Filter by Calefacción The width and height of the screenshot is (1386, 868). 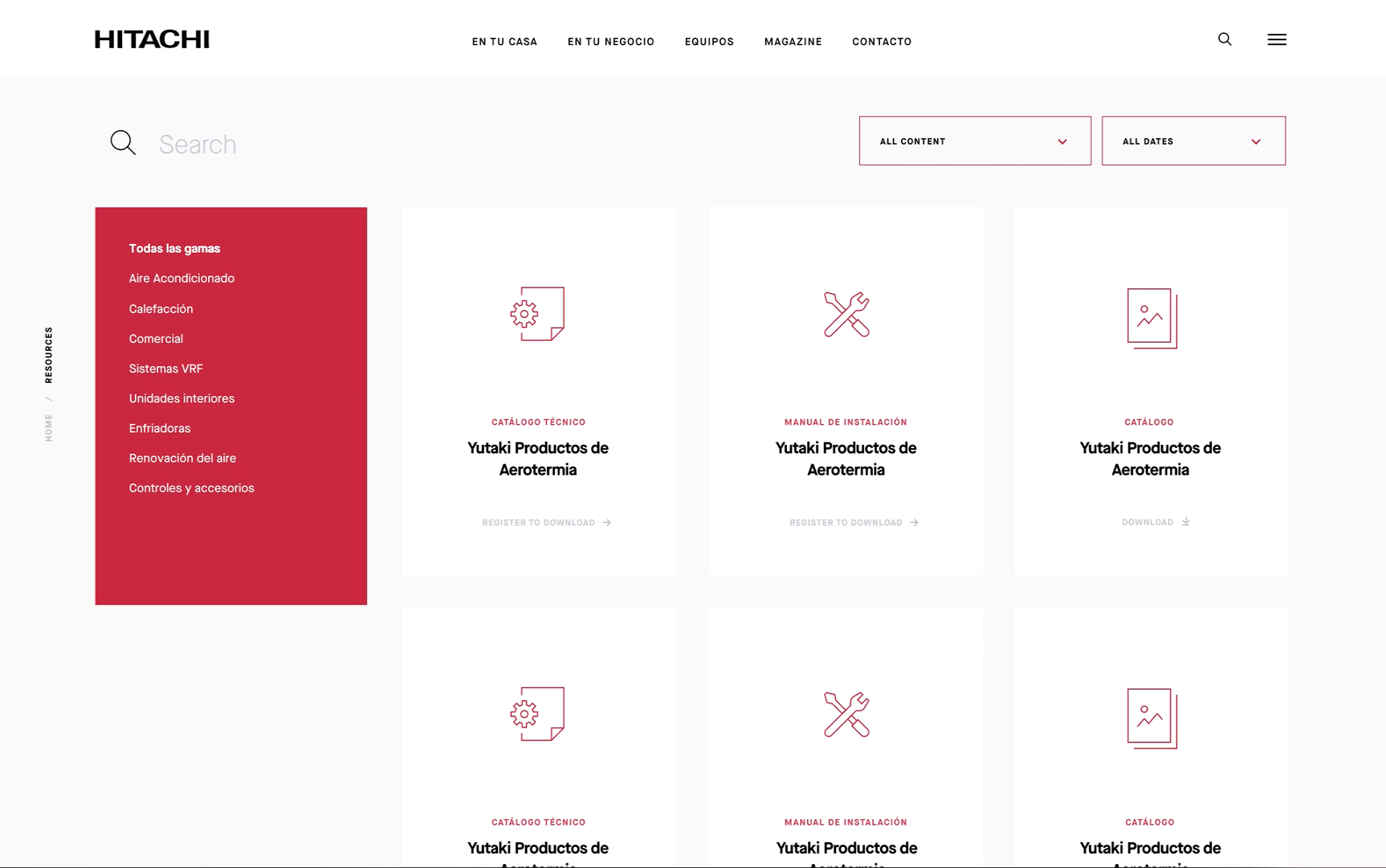(x=161, y=309)
